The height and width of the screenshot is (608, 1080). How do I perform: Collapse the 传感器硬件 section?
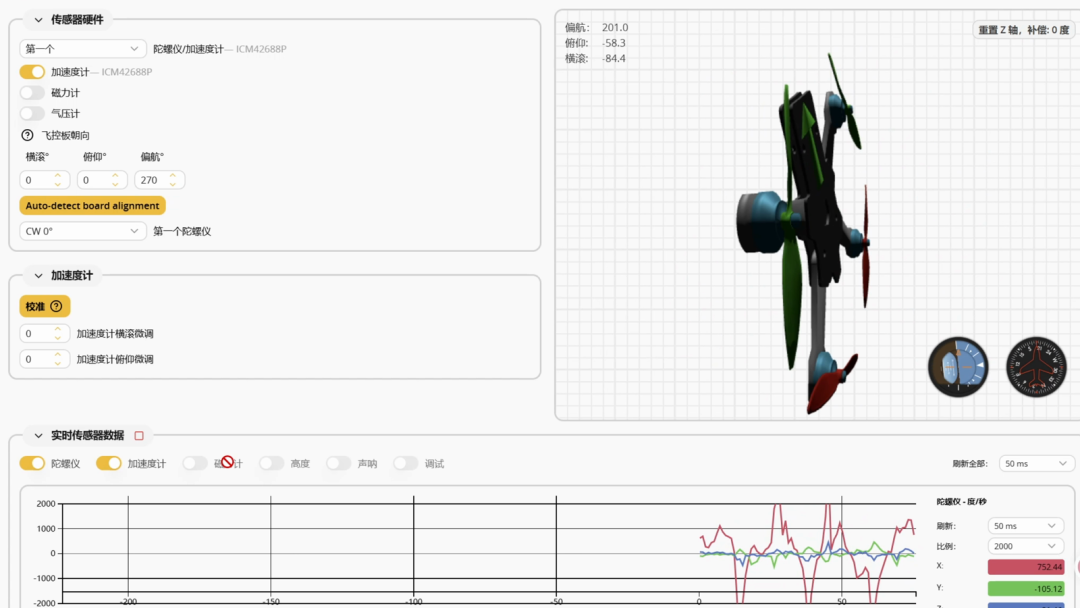click(x=39, y=20)
